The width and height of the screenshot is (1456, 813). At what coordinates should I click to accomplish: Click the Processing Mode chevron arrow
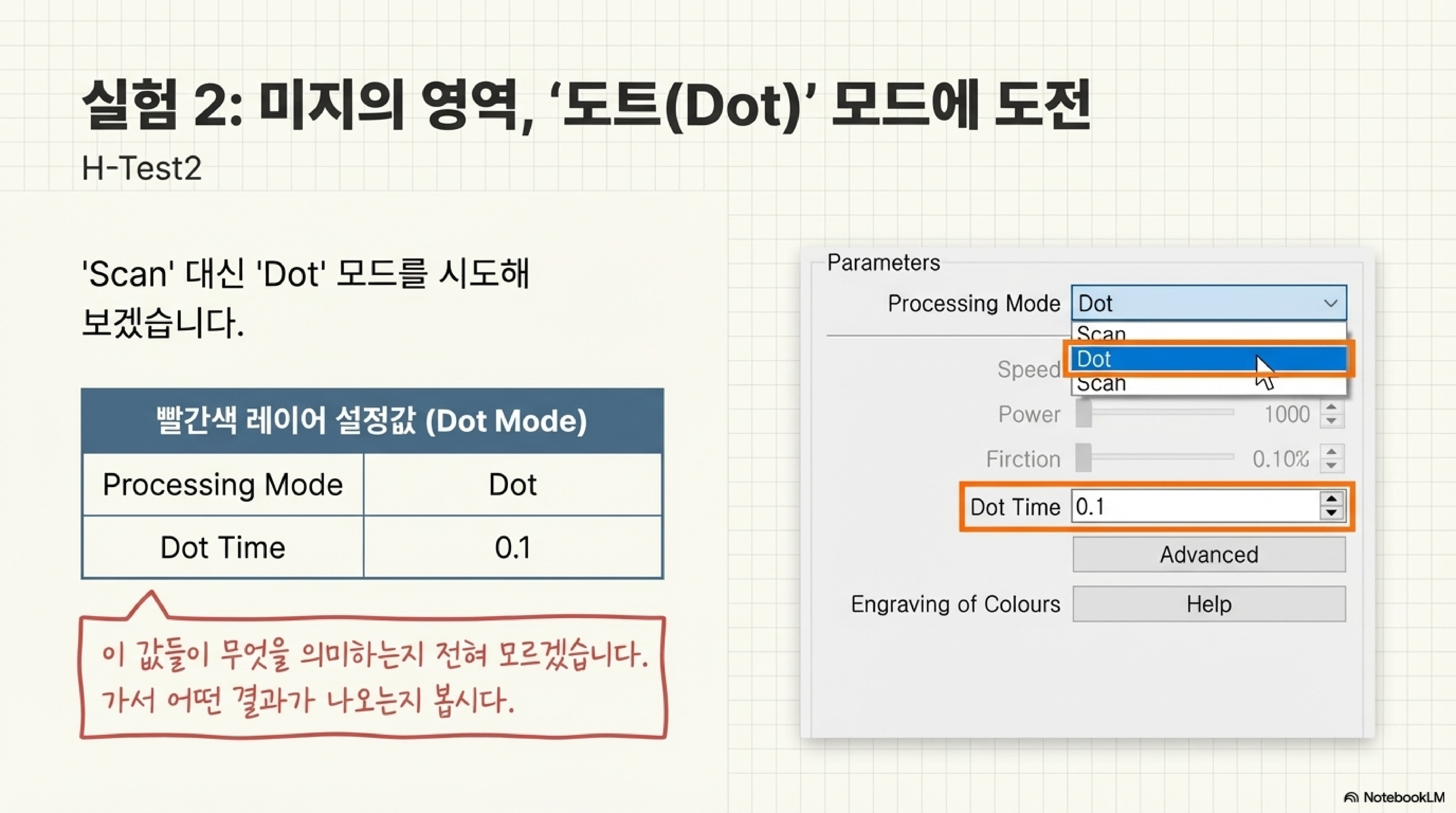pyautogui.click(x=1331, y=303)
